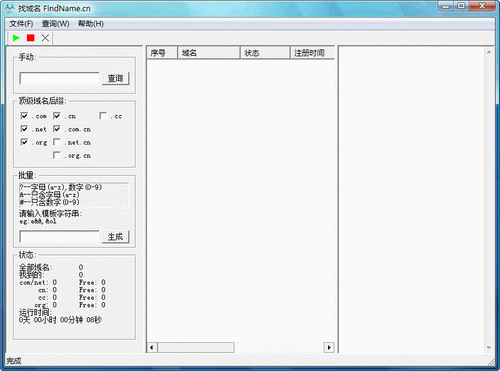Click the horizontal scrollbar thumb of the list
The width and height of the screenshot is (500, 371).
tap(196, 347)
